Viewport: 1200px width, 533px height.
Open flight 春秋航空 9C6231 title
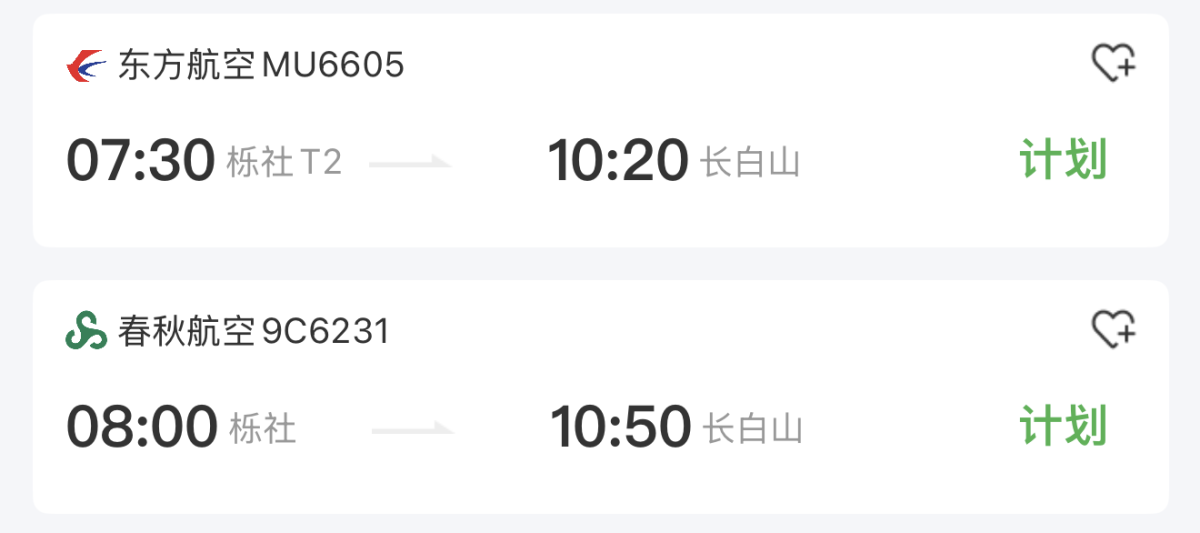click(x=253, y=331)
